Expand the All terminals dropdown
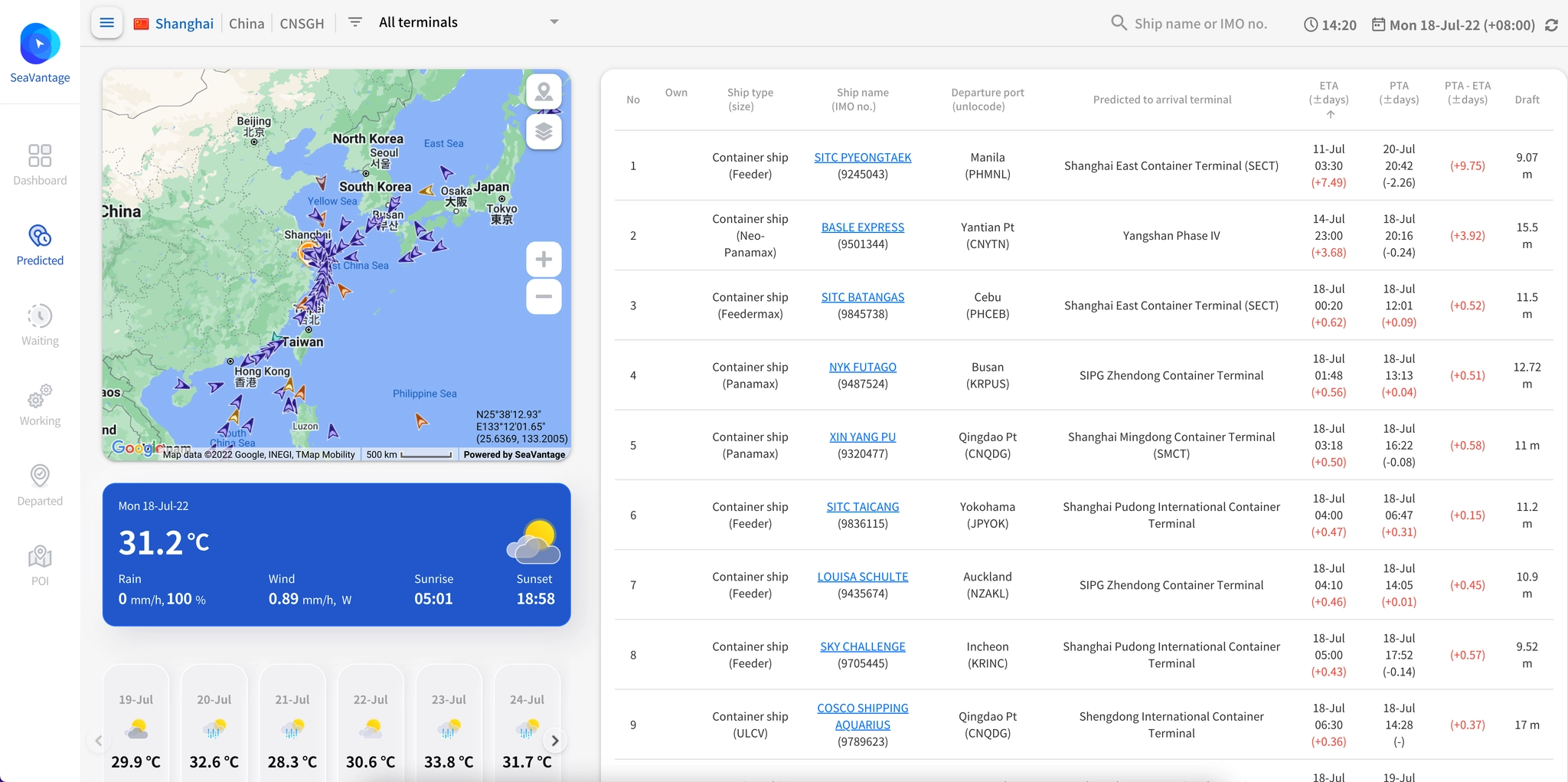Viewport: 1568px width, 782px height. point(469,22)
